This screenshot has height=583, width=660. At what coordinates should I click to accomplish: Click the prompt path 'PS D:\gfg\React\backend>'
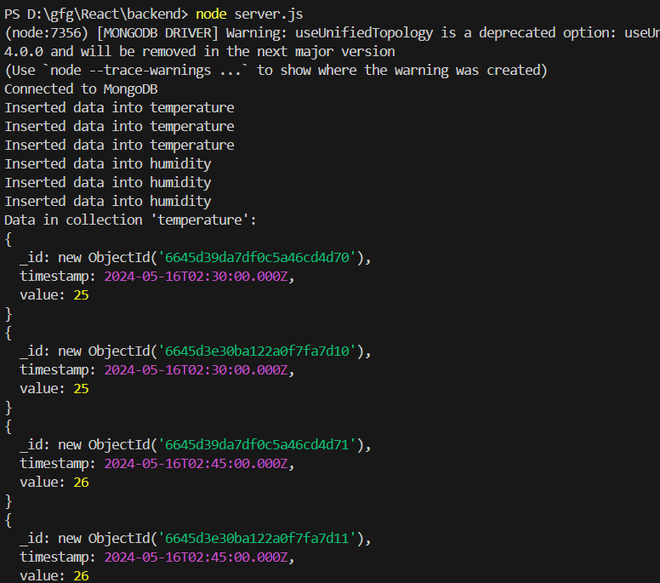pos(96,14)
